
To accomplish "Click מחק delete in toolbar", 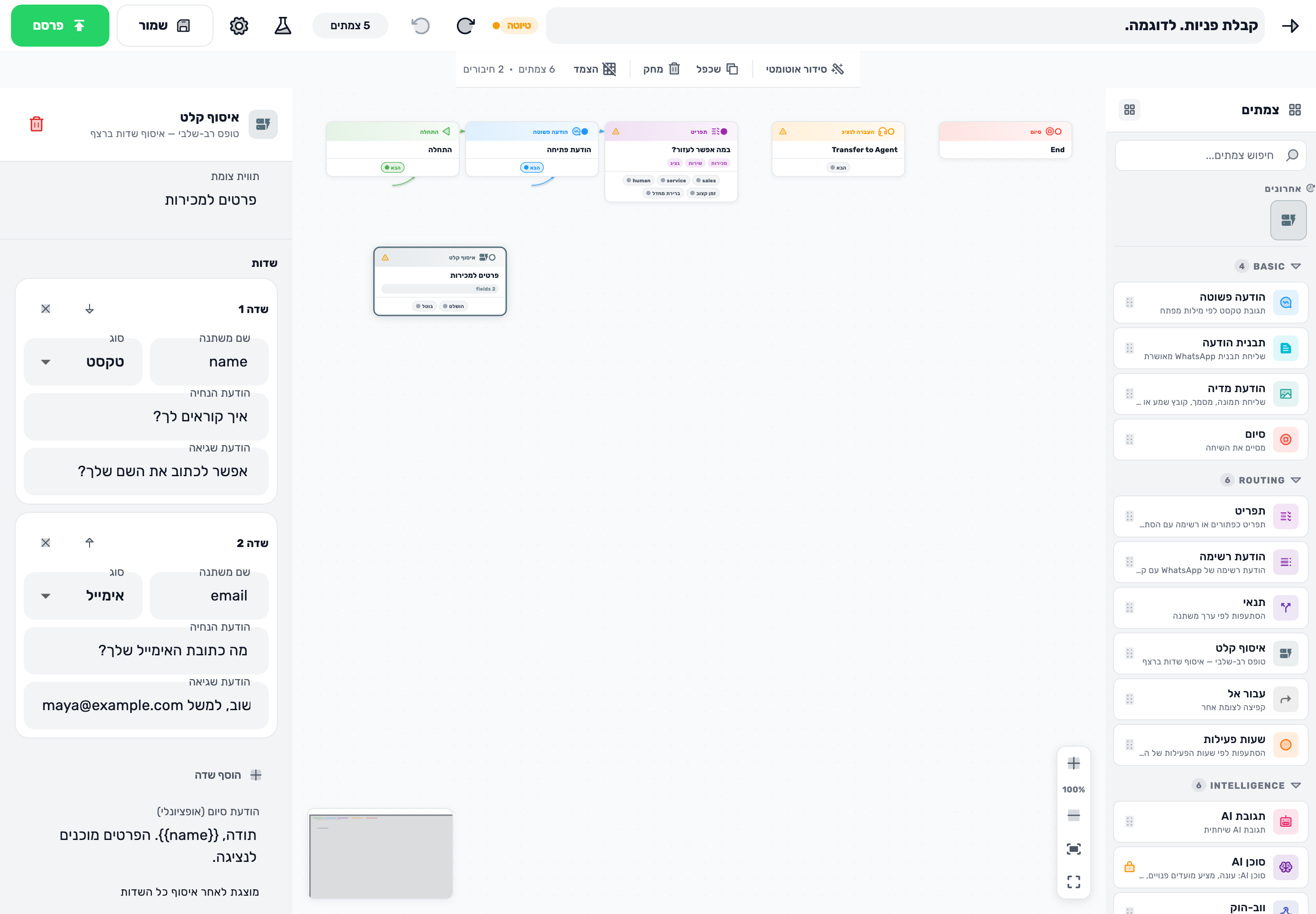I will tap(662, 69).
